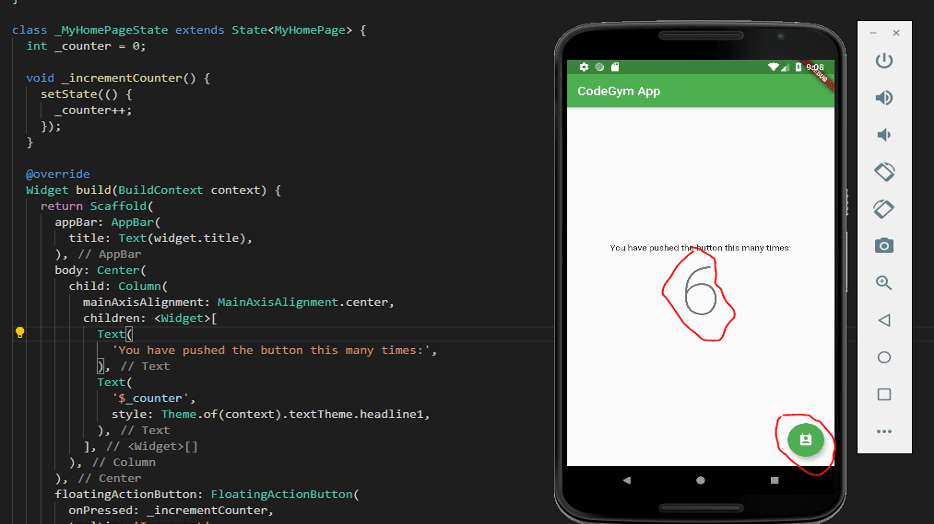934x524 pixels.
Task: Click the overview square in emulator toolbar
Action: pos(884,394)
